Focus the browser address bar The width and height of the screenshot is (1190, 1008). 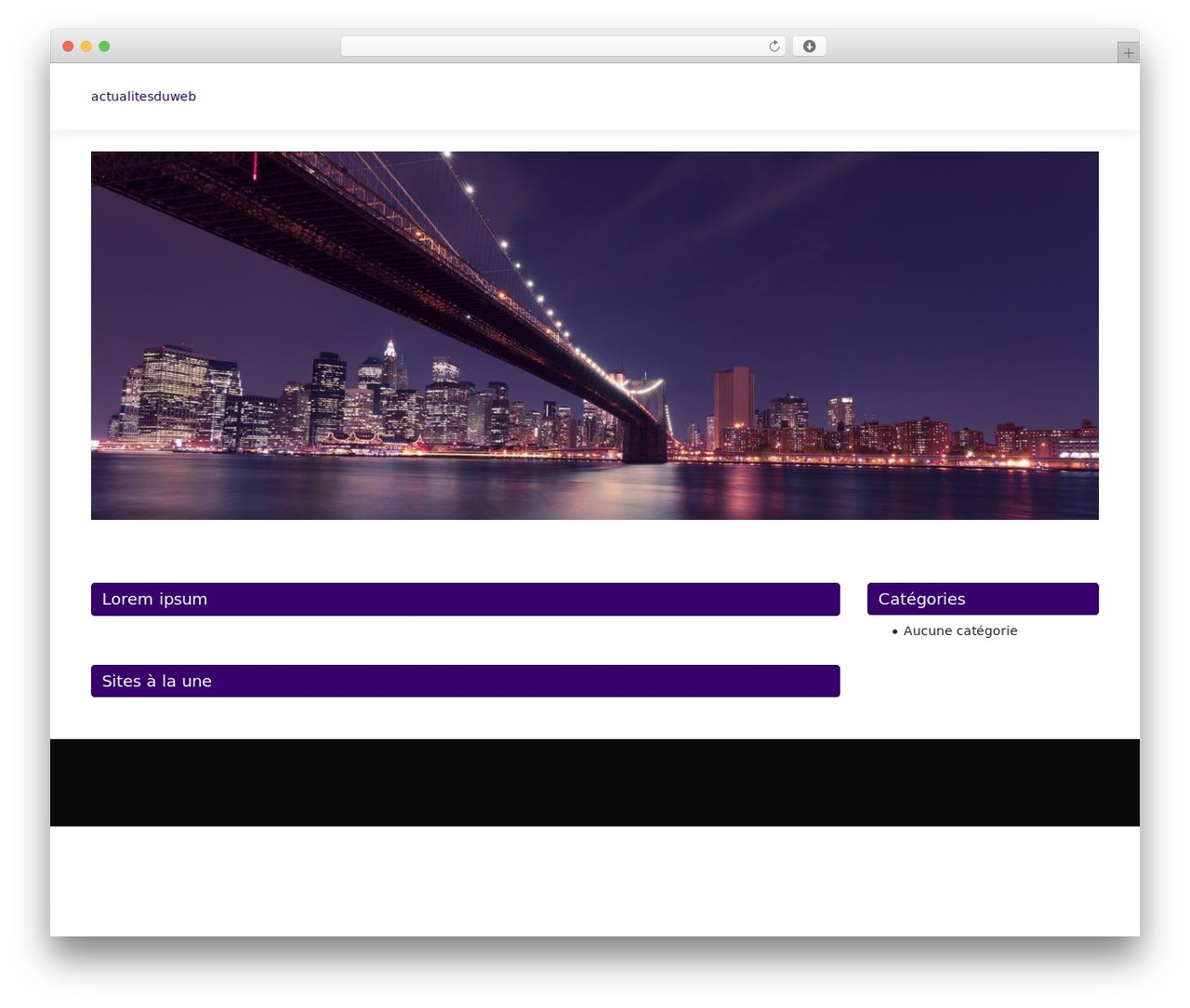562,46
